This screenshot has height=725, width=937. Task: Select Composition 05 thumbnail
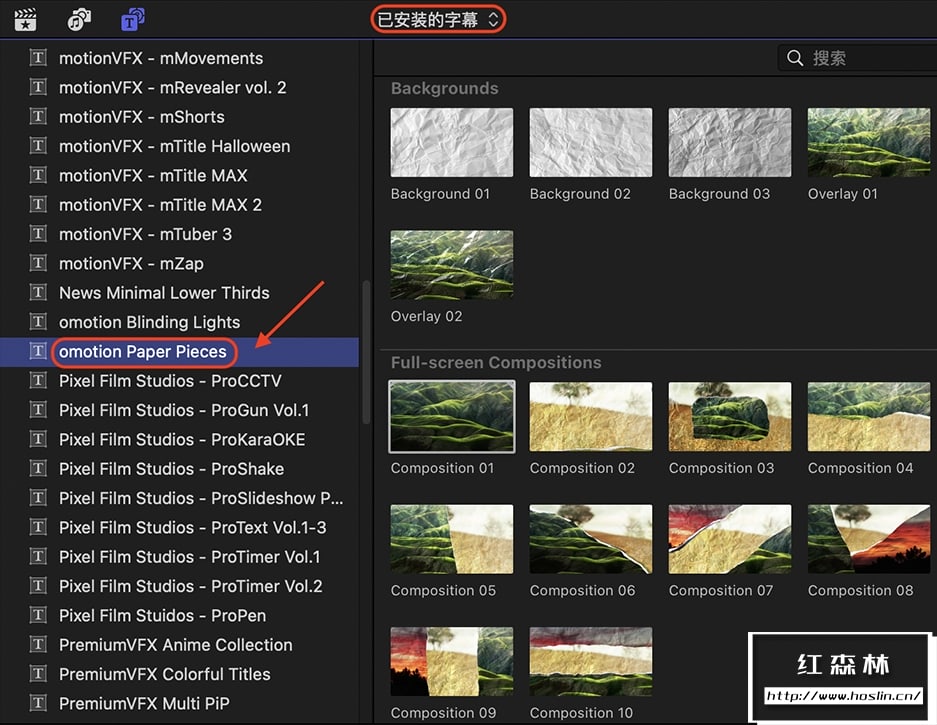452,539
